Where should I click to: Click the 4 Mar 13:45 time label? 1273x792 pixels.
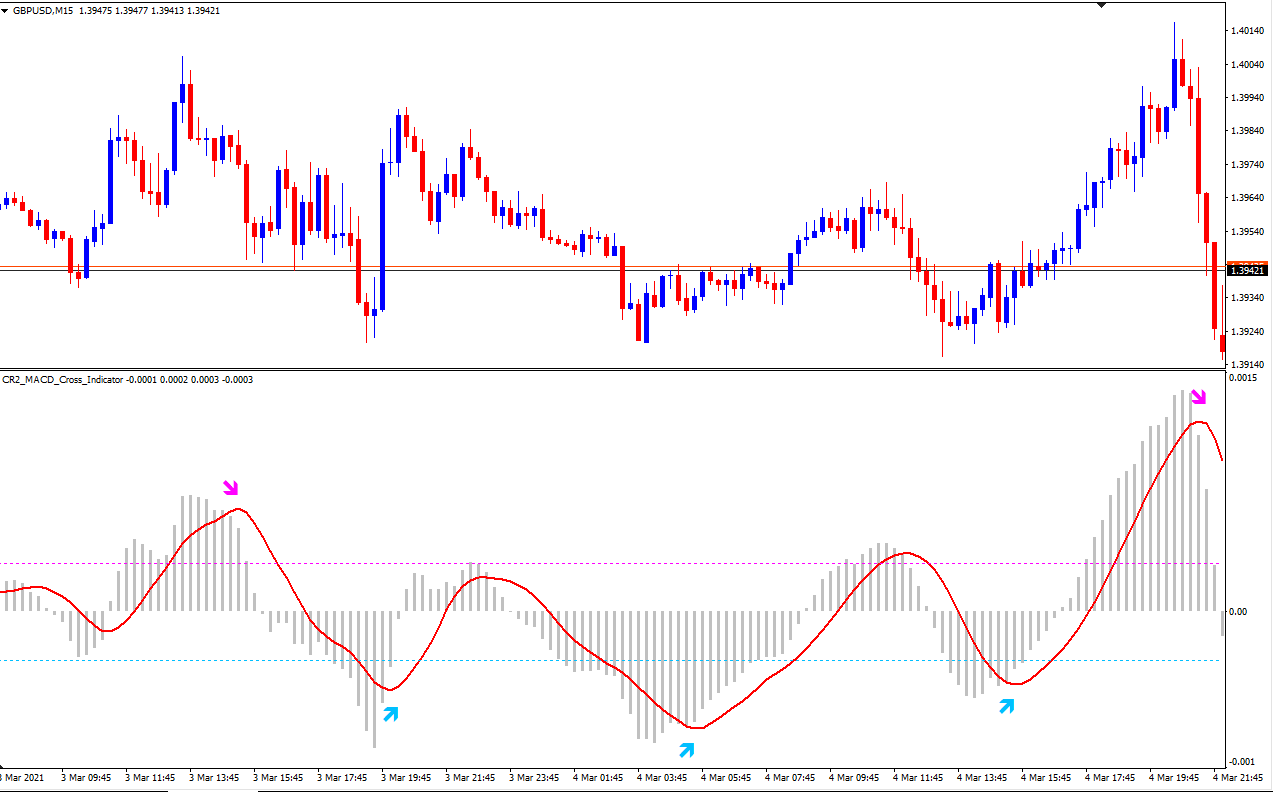(982, 777)
